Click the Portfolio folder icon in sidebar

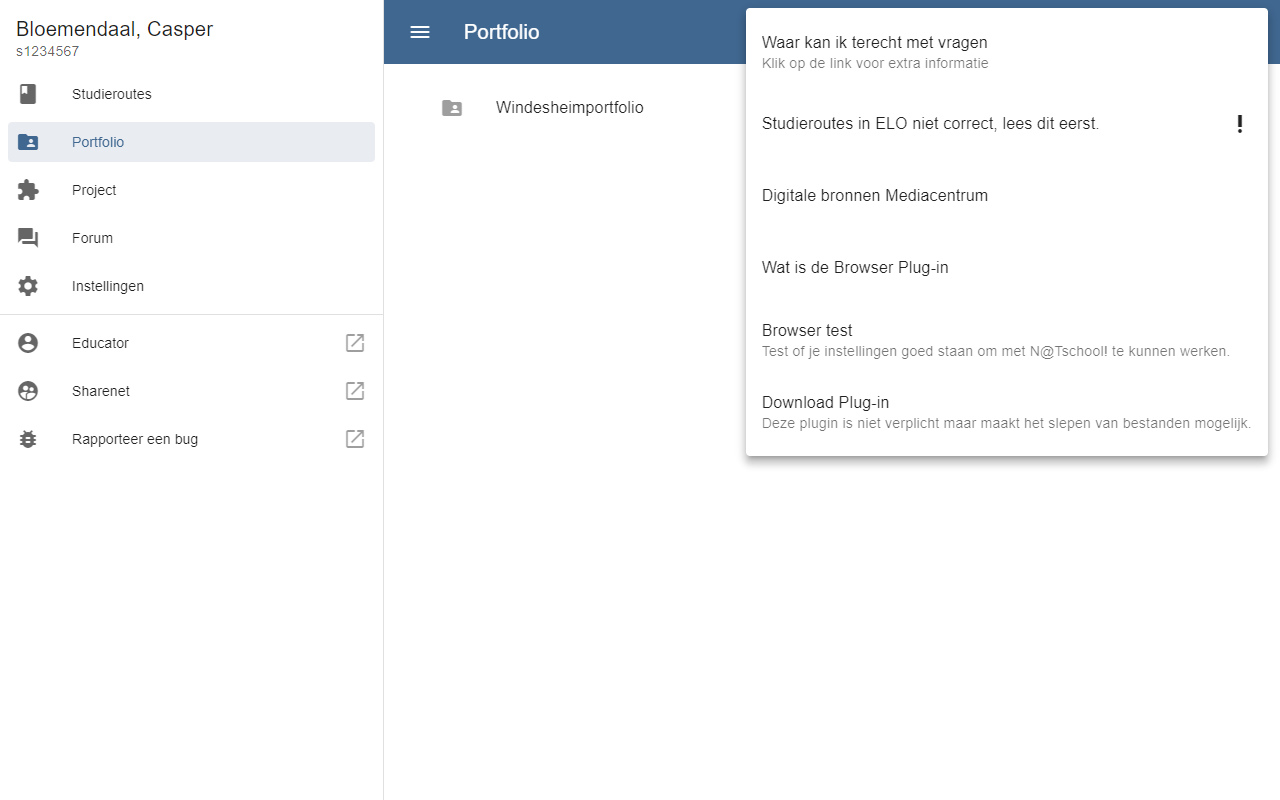28,142
